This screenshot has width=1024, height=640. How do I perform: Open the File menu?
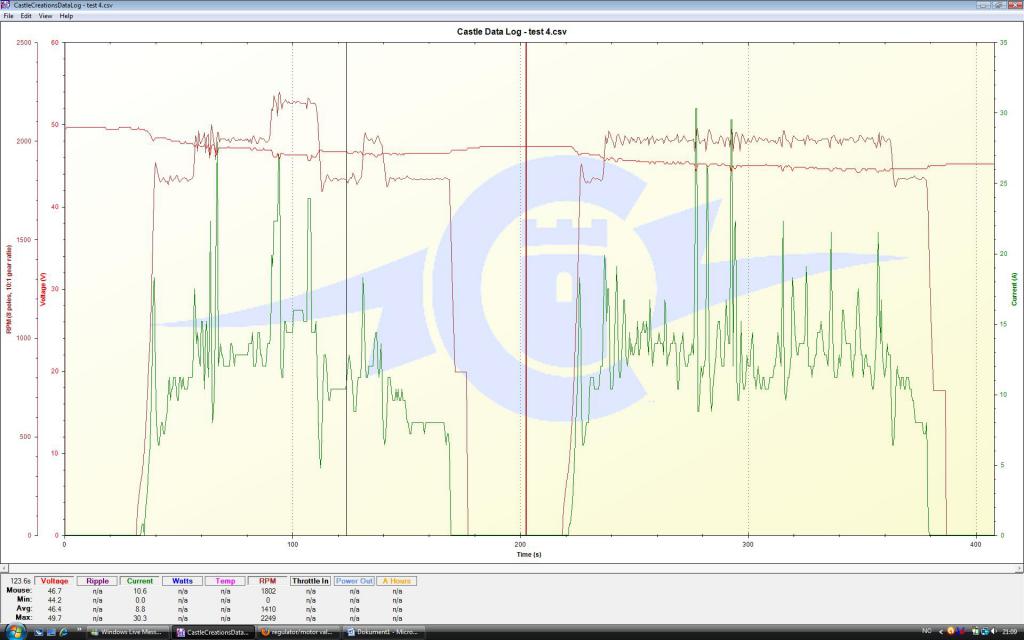coord(8,16)
